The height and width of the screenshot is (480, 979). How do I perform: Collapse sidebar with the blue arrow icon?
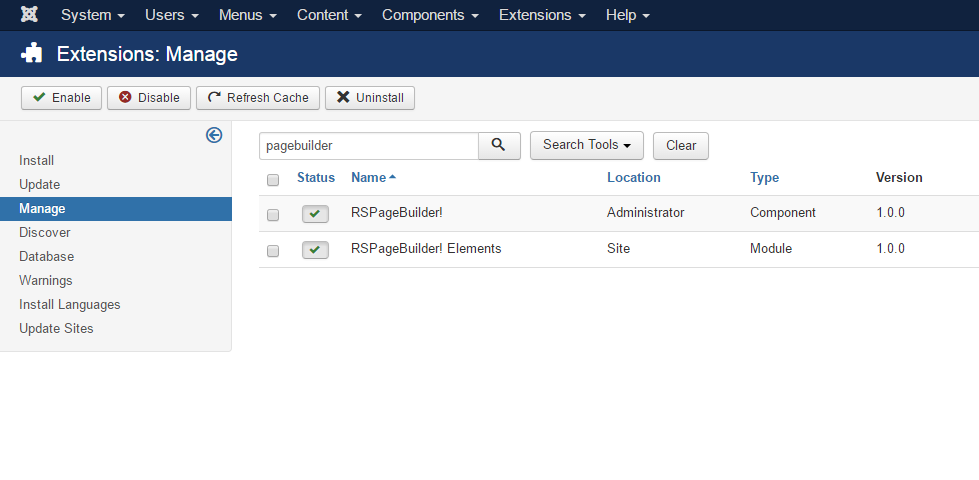(214, 135)
